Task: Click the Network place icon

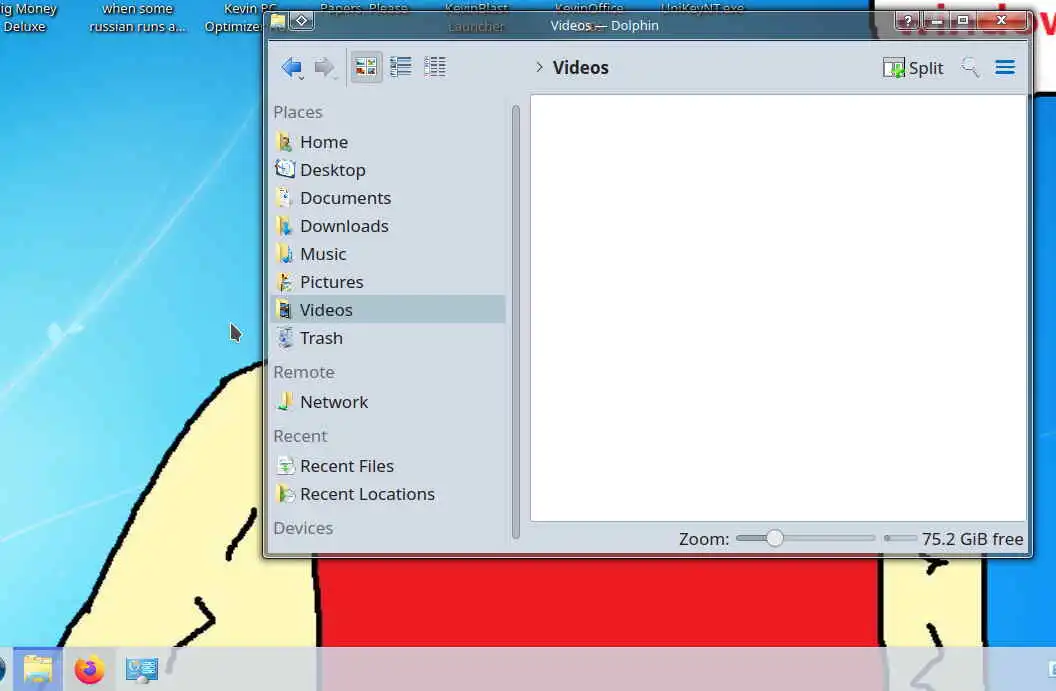Action: pos(285,401)
